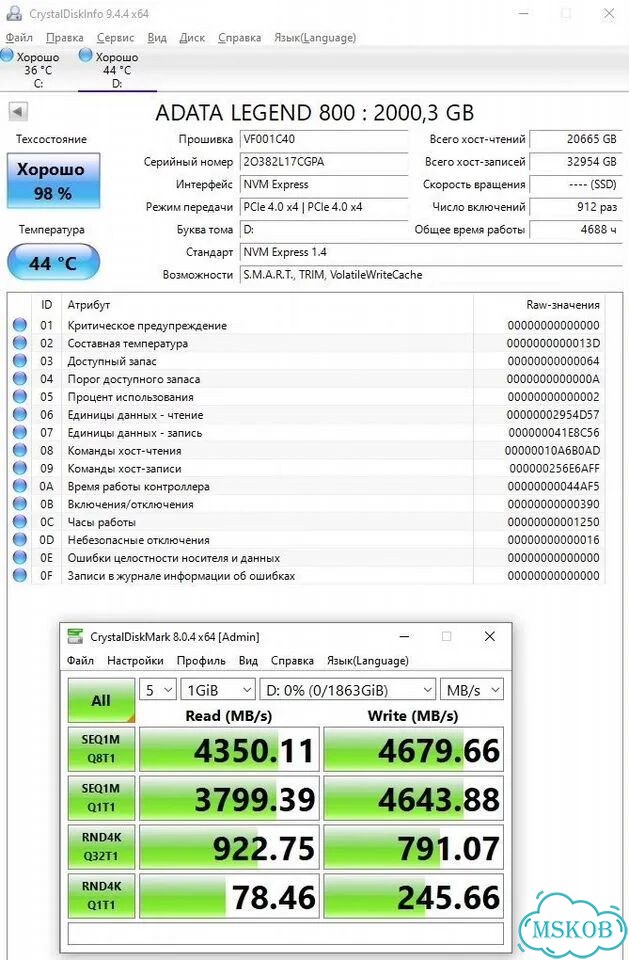Click the RND4K Q1T1 write result 245.66
The image size is (629, 960).
pos(413,896)
